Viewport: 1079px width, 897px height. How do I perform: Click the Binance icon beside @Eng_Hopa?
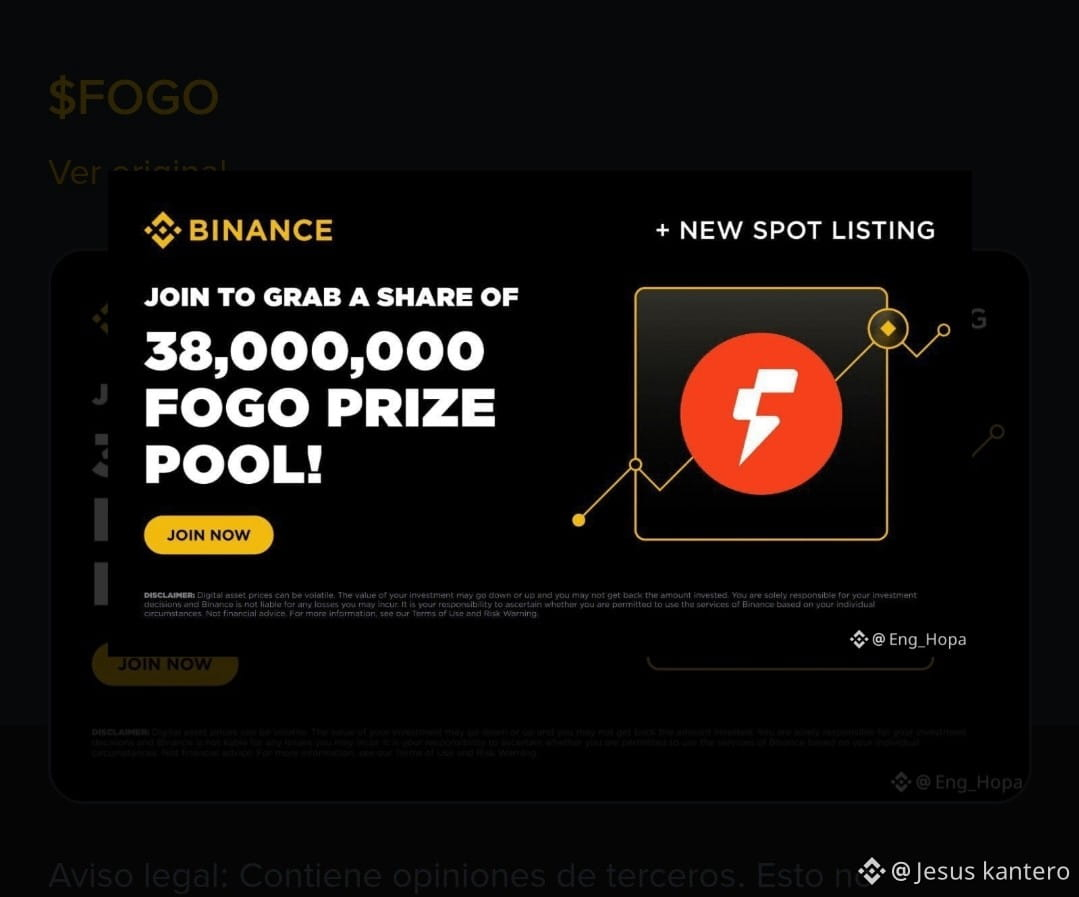click(x=859, y=639)
